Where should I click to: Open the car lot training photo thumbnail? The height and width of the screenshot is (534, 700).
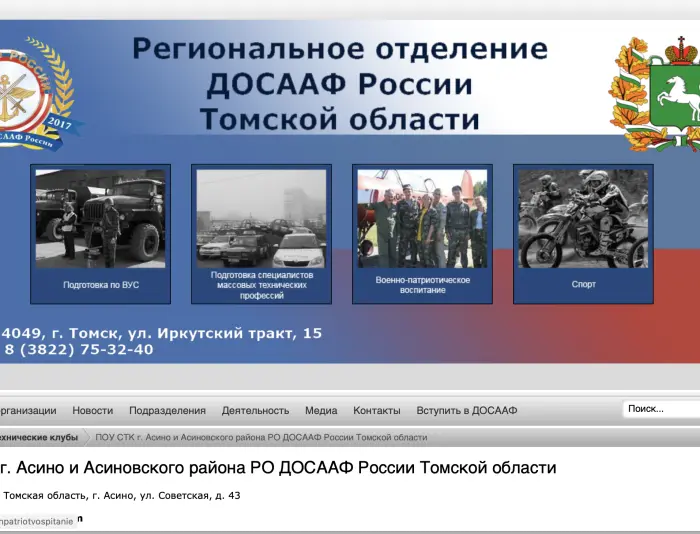262,219
